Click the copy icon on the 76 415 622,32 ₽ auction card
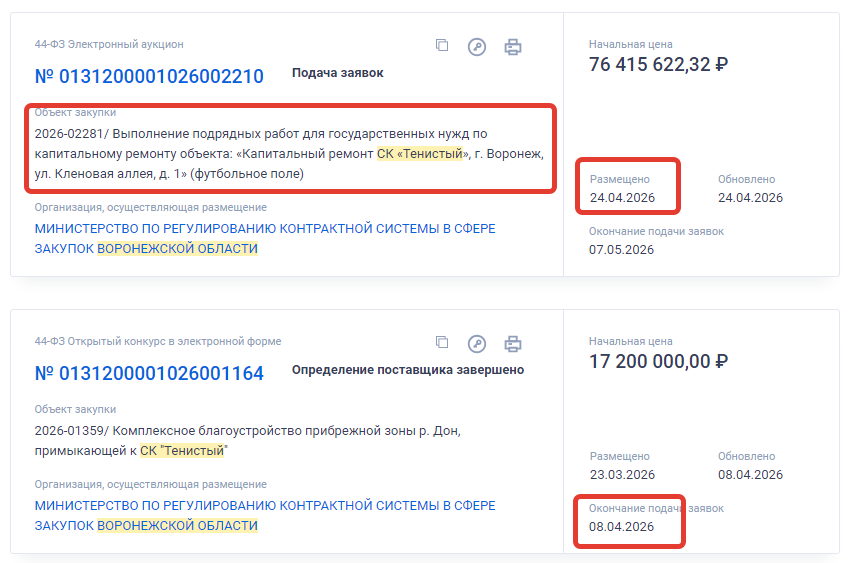This screenshot has width=853, height=563. click(x=442, y=46)
